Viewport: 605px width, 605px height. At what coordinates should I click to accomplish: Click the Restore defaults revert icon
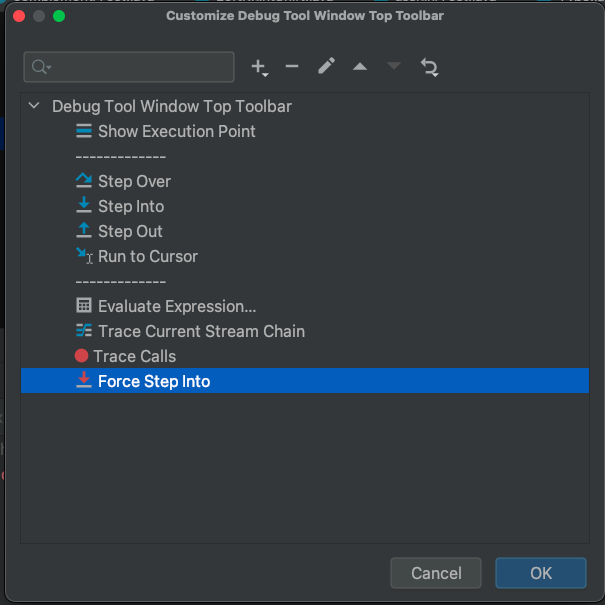tap(429, 67)
